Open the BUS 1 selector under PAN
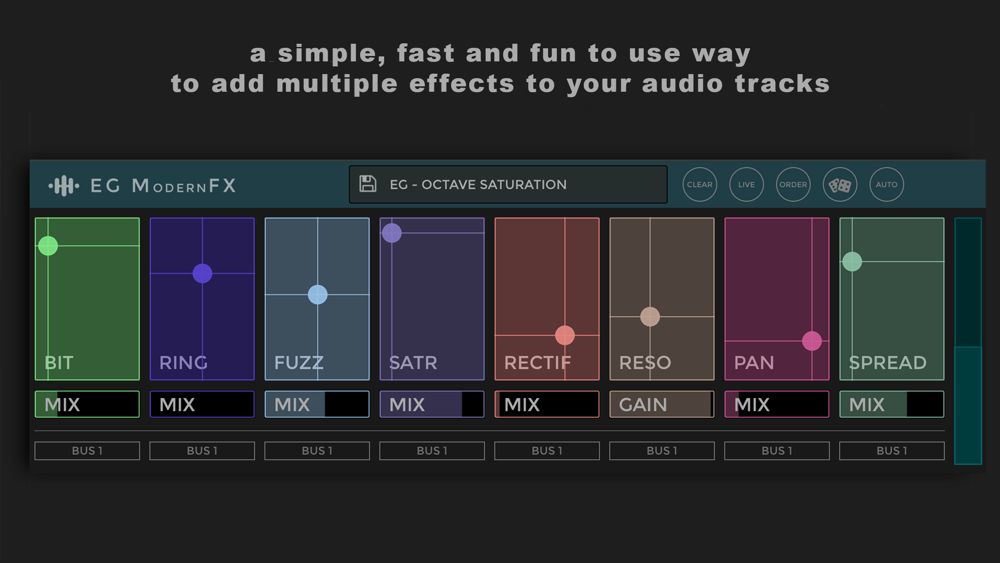The width and height of the screenshot is (1000, 563). [777, 451]
